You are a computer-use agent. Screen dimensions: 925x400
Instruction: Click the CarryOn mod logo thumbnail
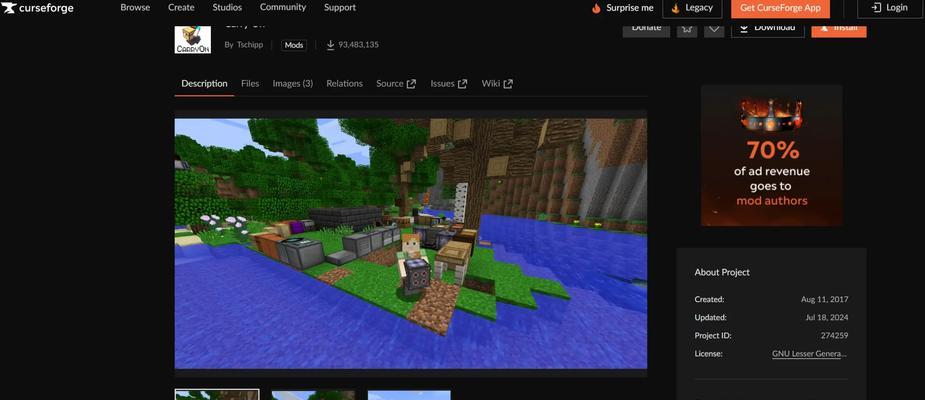[192, 39]
